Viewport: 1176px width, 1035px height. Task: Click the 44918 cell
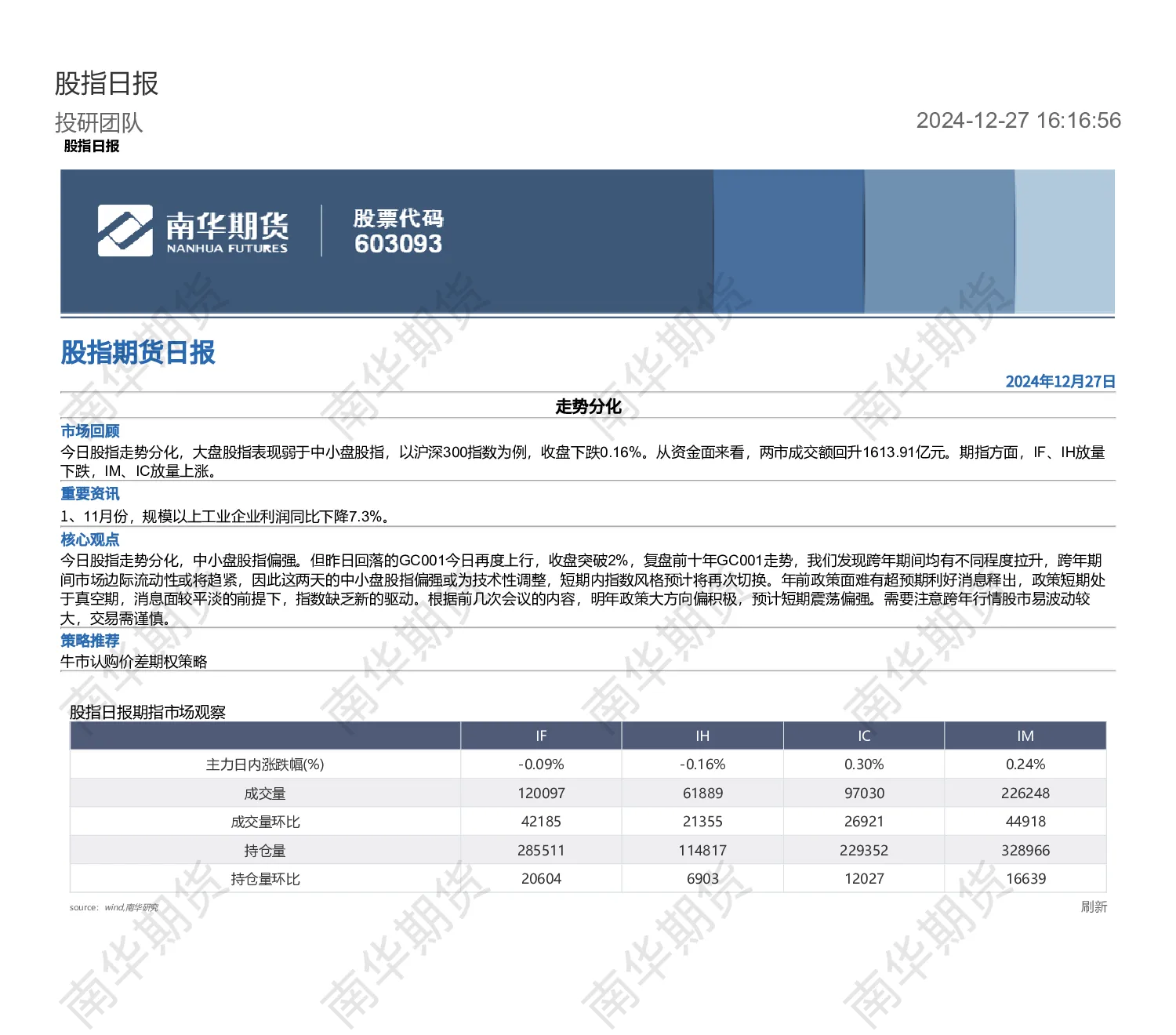(1025, 822)
